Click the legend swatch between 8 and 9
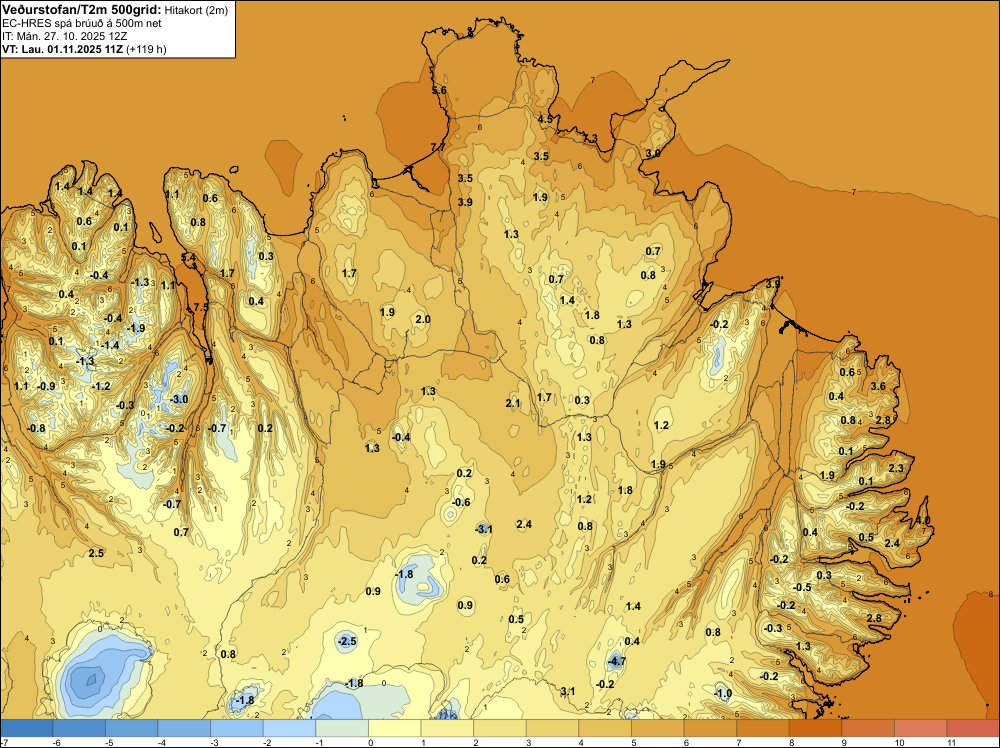Viewport: 1000px width, 748px height. (x=815, y=728)
